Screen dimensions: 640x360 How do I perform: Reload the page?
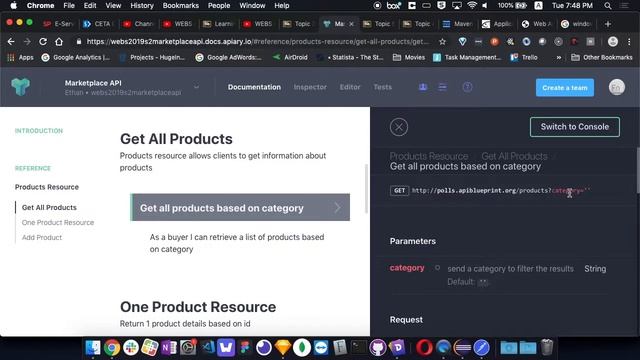[43, 42]
